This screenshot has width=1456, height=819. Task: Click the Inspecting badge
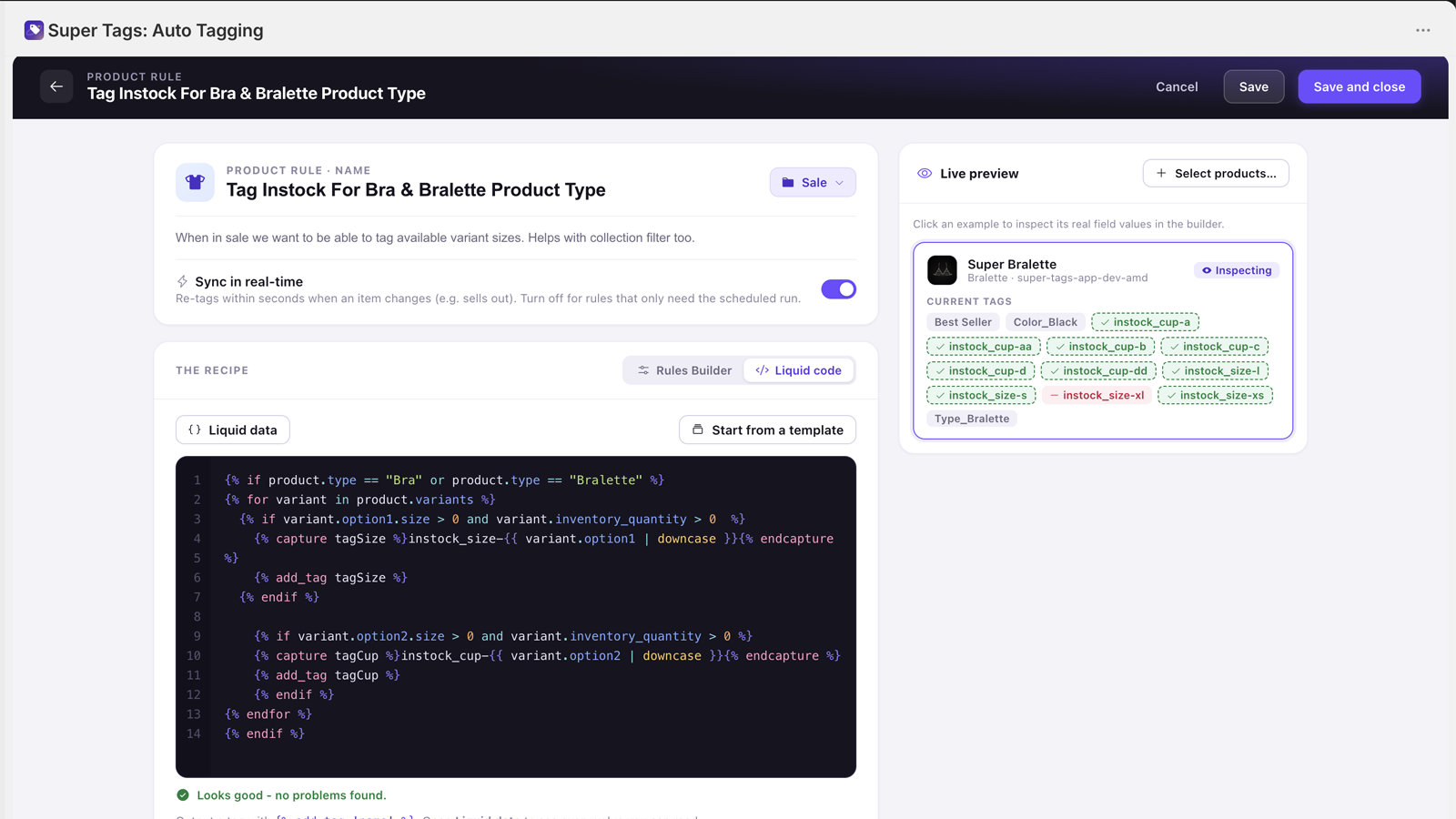pos(1237,270)
